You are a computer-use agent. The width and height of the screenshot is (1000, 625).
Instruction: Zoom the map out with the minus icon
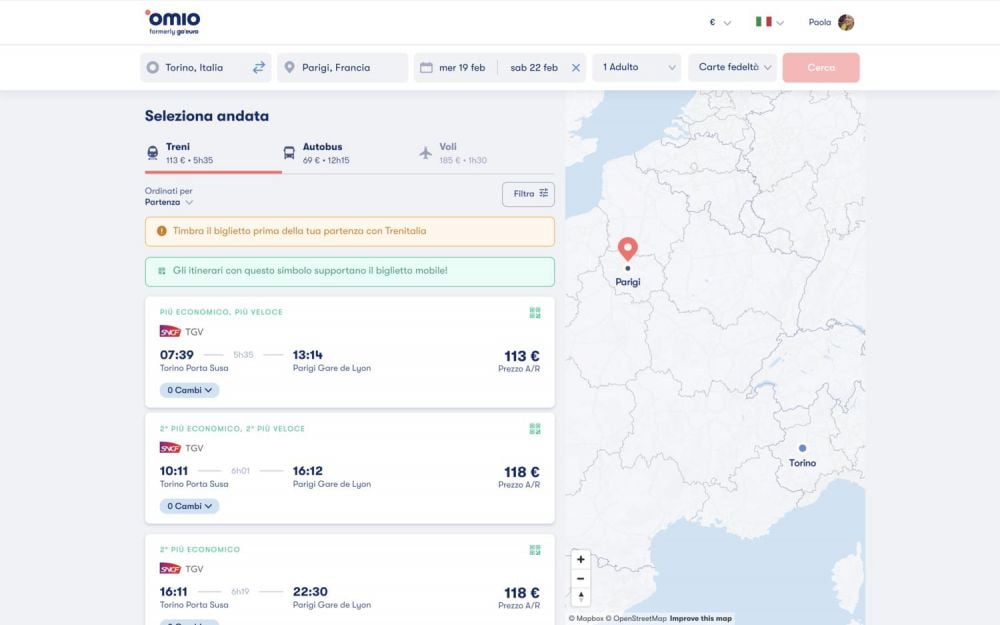click(x=580, y=579)
